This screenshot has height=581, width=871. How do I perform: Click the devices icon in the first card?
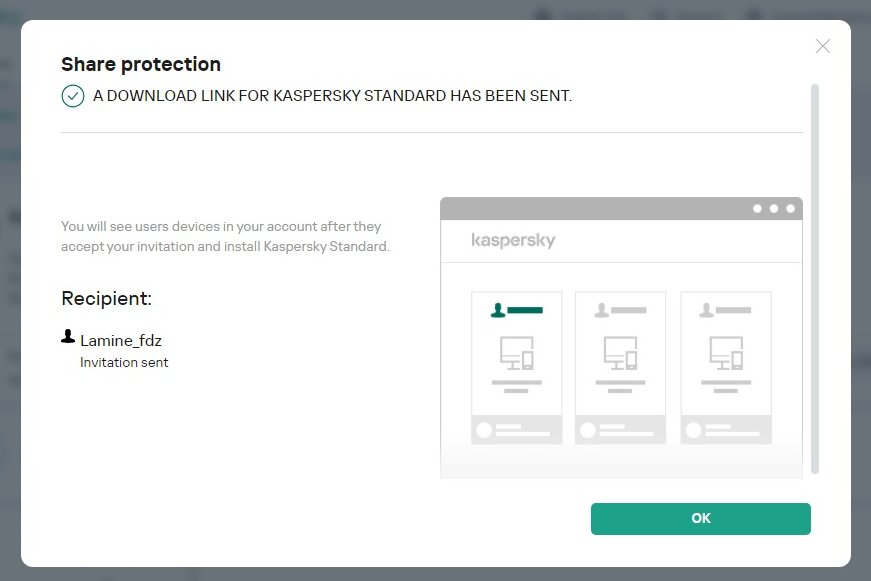[516, 353]
